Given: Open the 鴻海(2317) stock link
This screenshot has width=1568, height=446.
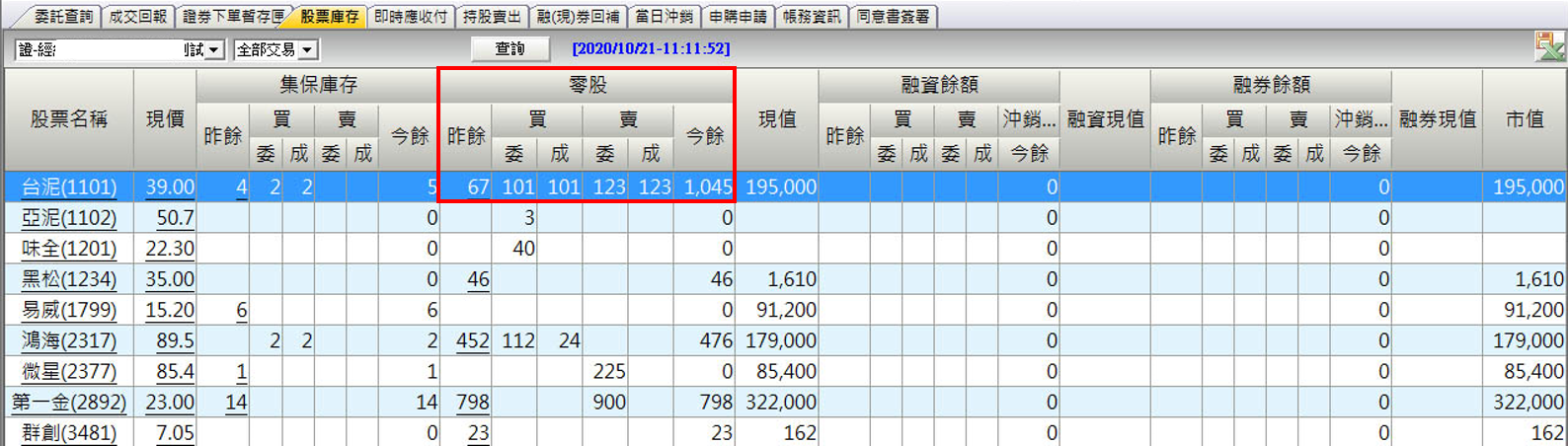Looking at the screenshot, I should (69, 341).
